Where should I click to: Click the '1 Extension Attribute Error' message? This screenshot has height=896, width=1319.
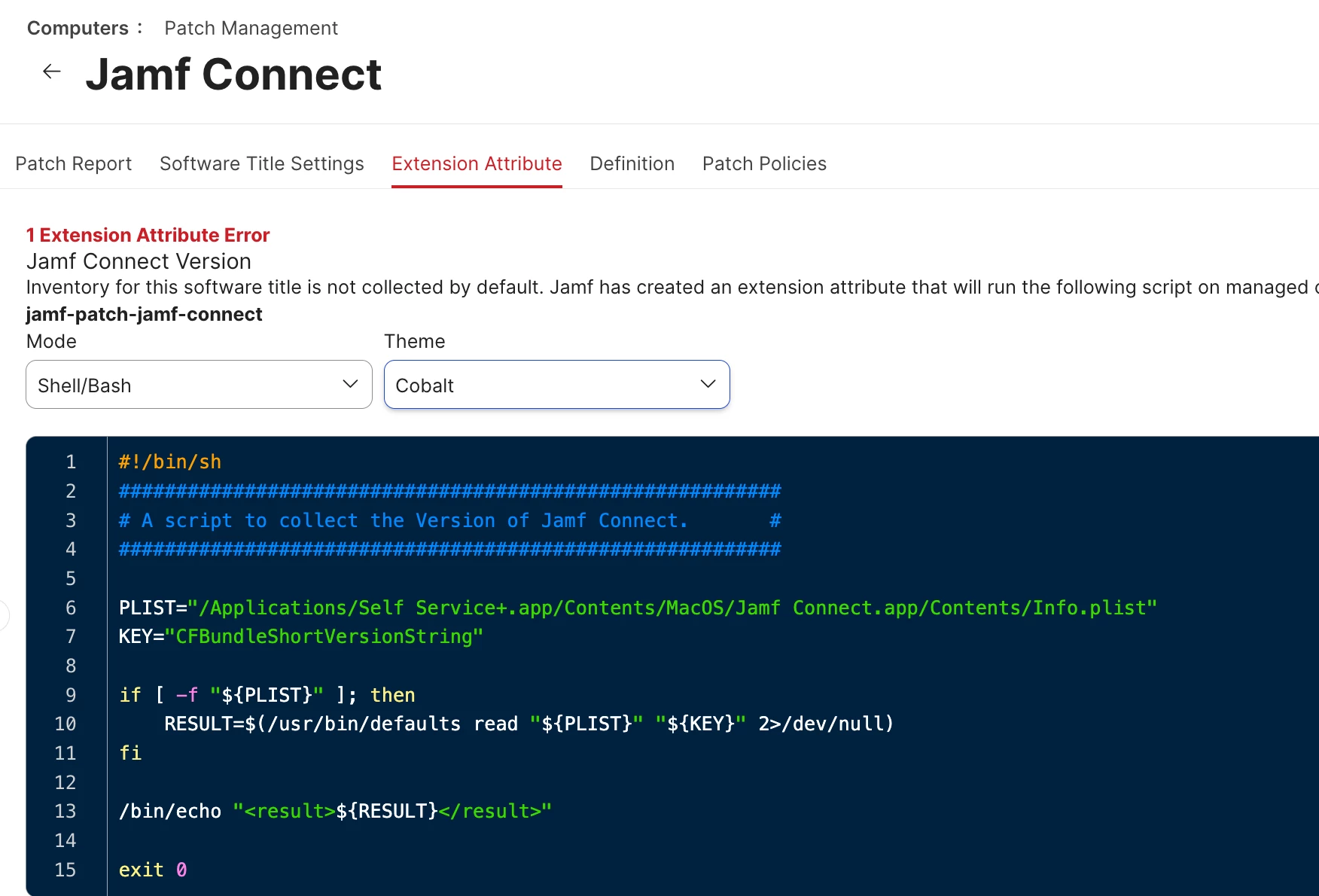click(148, 235)
